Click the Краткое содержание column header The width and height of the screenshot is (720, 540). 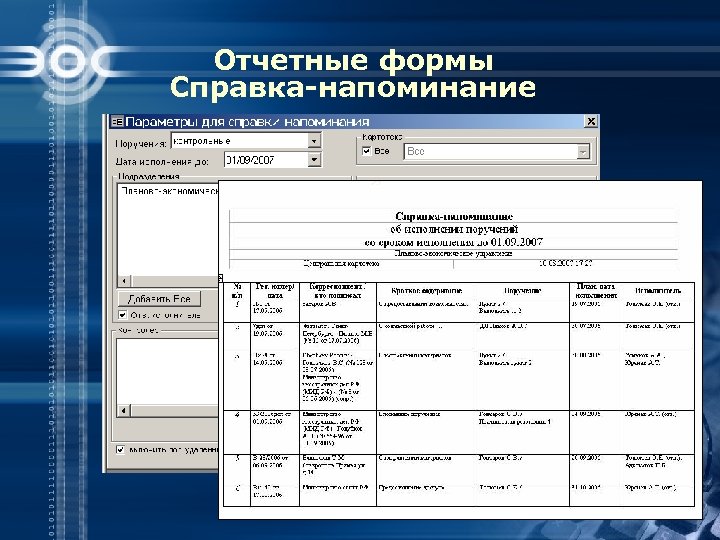point(427,291)
